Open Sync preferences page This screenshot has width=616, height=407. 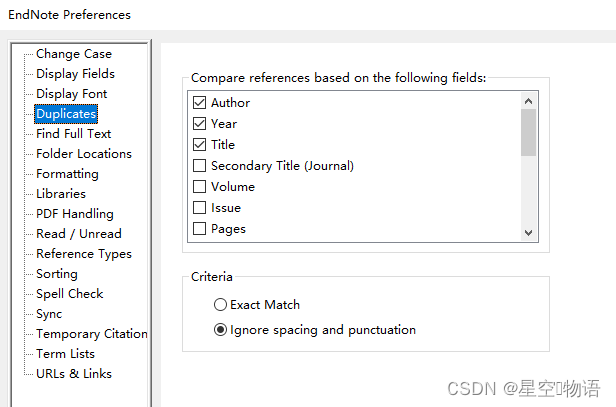[49, 314]
